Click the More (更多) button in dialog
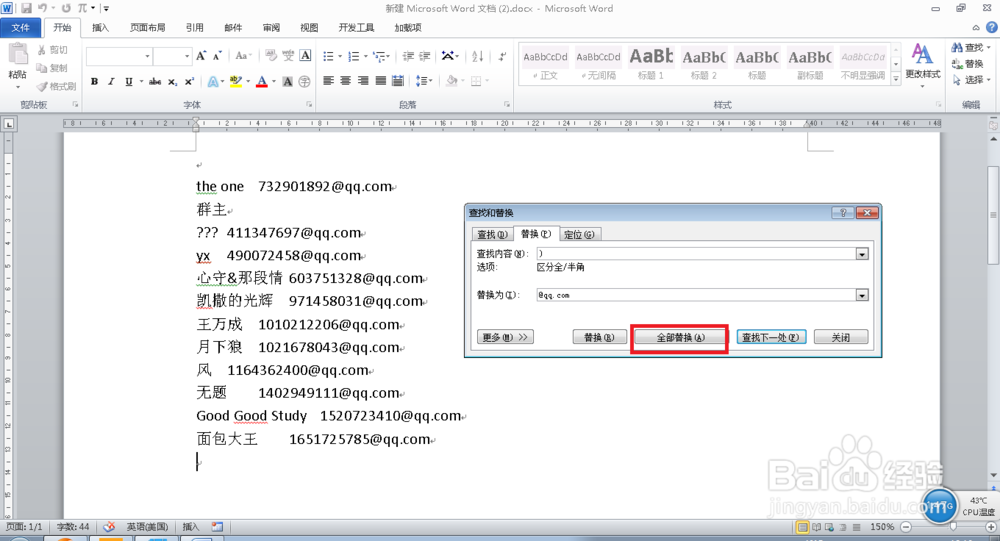This screenshot has height=541, width=1000. [x=505, y=337]
